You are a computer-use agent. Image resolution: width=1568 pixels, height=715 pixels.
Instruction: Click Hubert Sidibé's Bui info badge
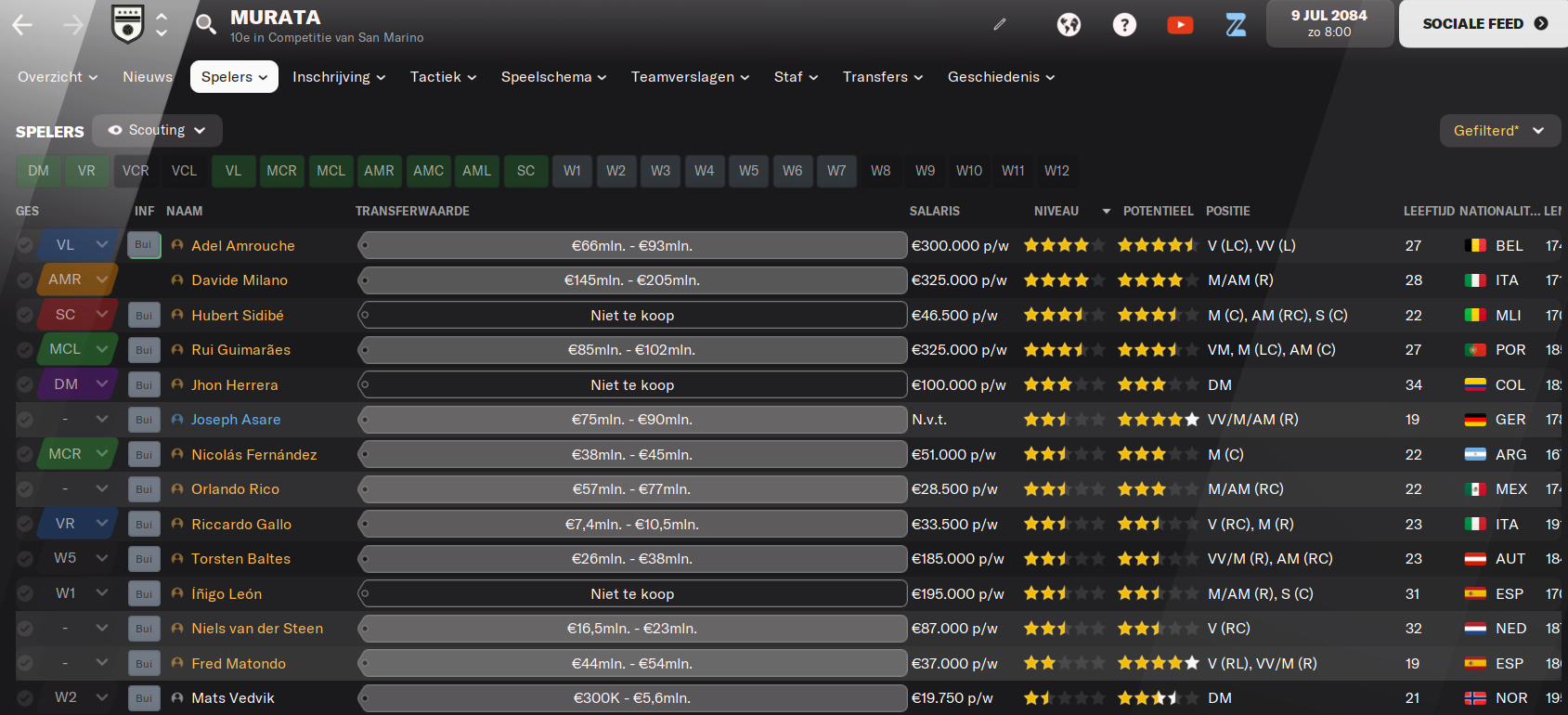tap(144, 315)
